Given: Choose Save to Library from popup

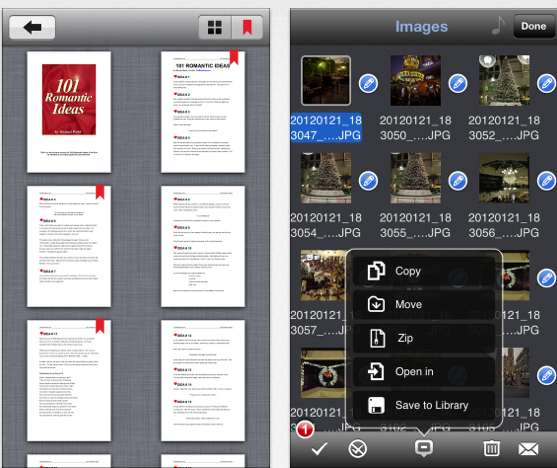Looking at the screenshot, I should (x=424, y=405).
